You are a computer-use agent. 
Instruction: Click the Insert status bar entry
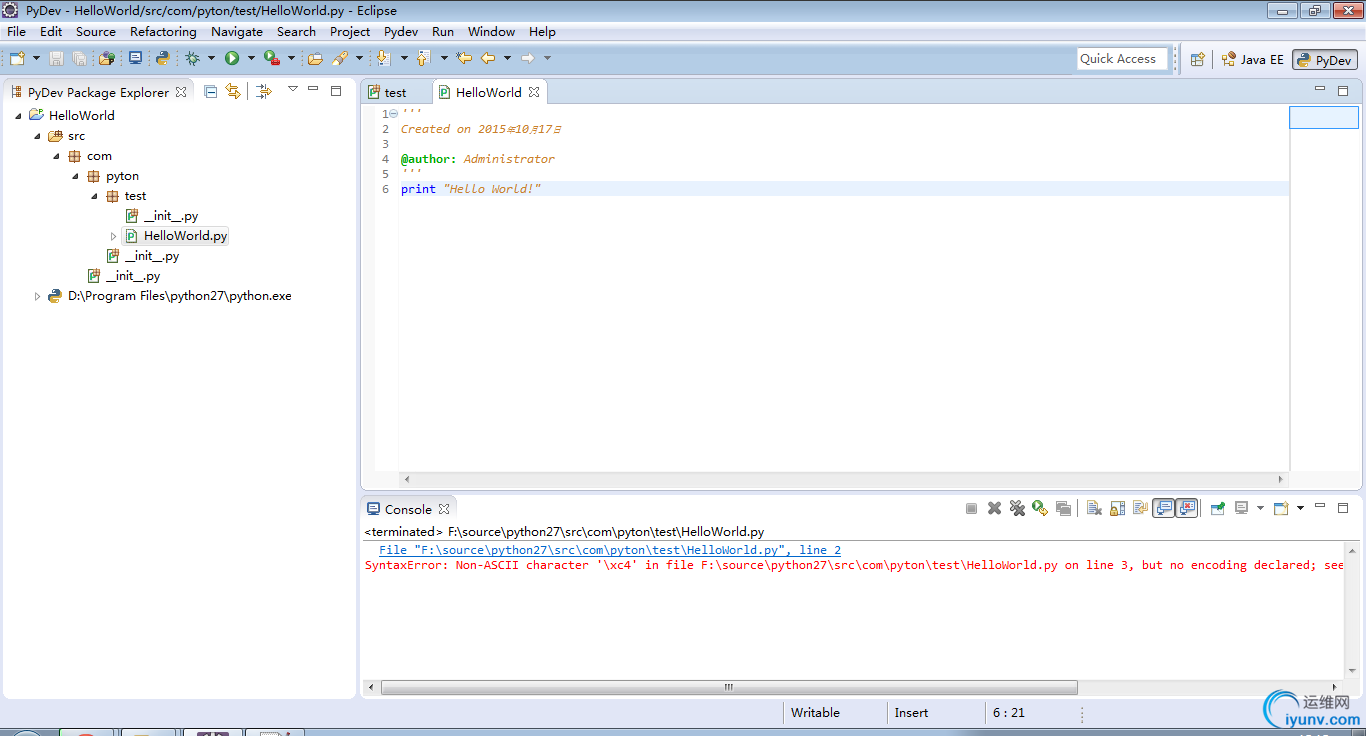pyautogui.click(x=911, y=713)
